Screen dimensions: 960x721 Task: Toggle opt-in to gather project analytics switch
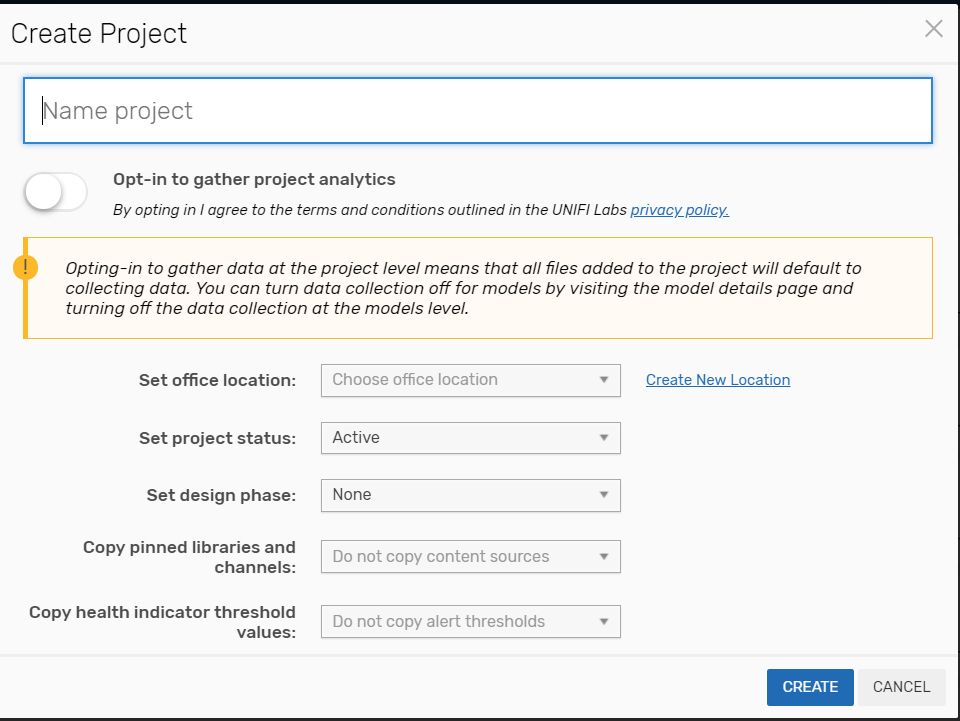click(x=56, y=192)
